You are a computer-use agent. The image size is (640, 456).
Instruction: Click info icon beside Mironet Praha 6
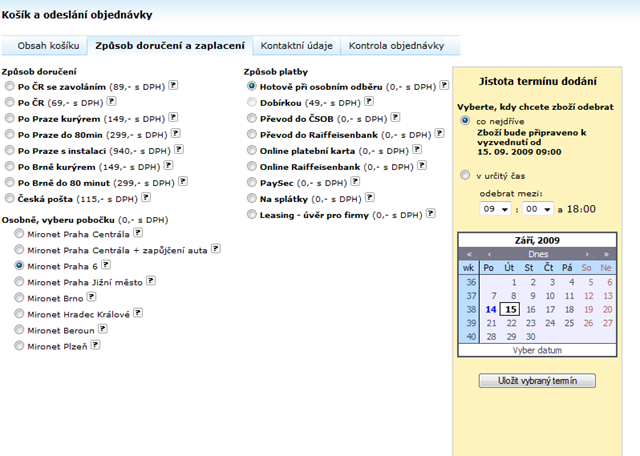pos(106,265)
